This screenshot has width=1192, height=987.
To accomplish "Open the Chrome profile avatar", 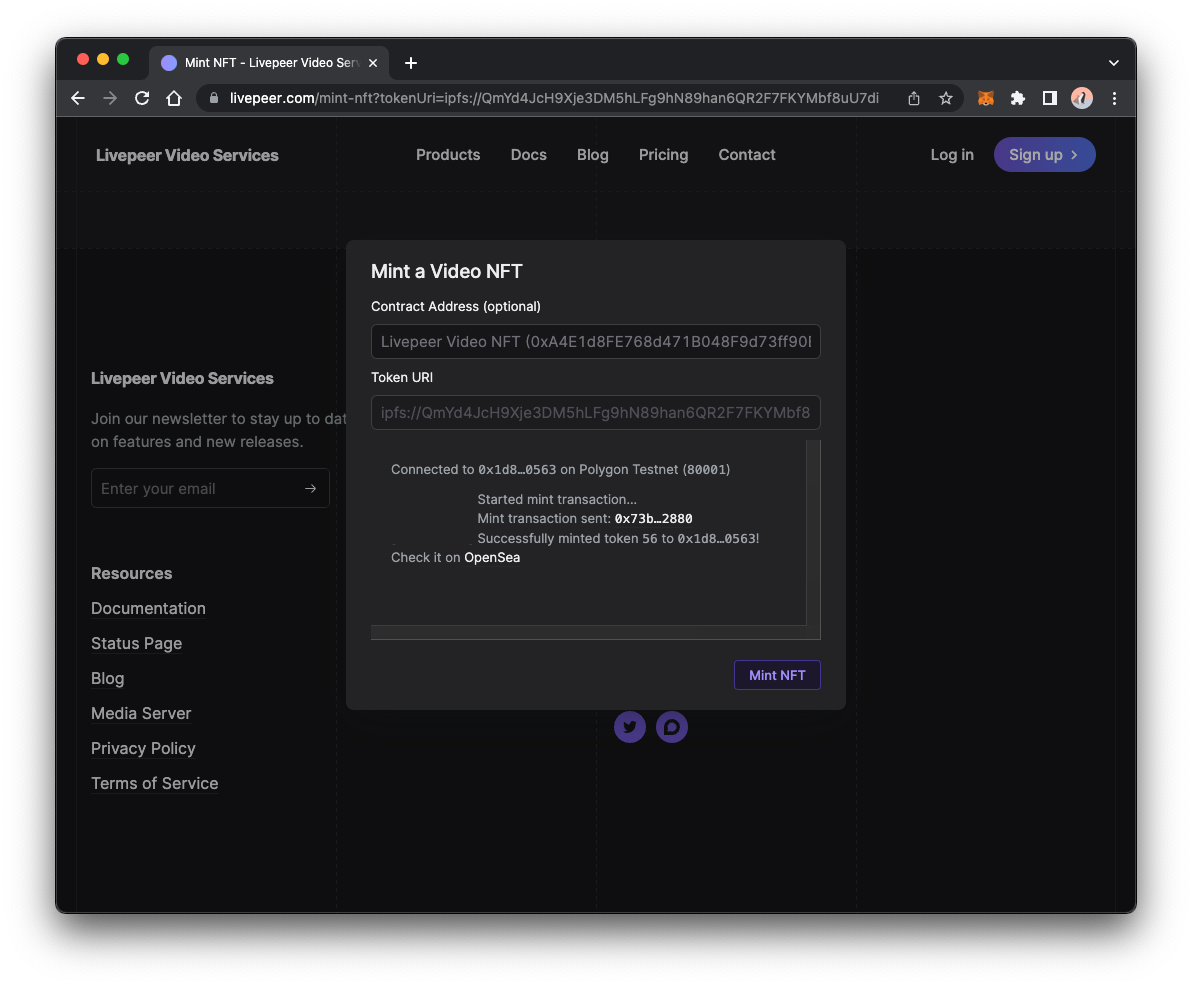I will (x=1082, y=98).
